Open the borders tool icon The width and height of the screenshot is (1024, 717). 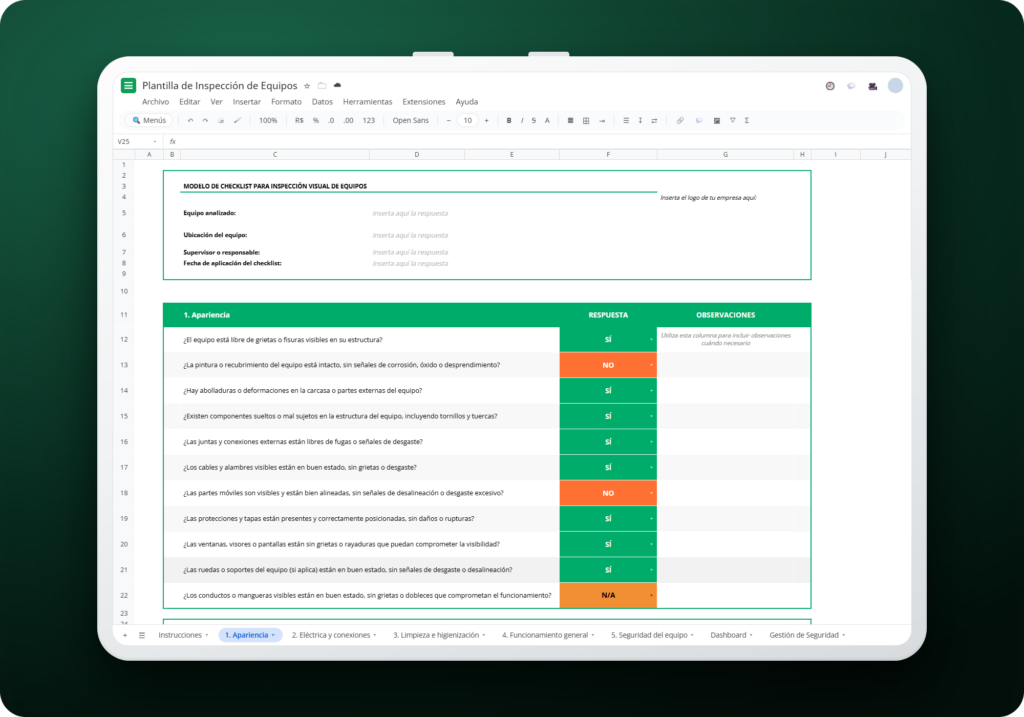click(x=586, y=120)
